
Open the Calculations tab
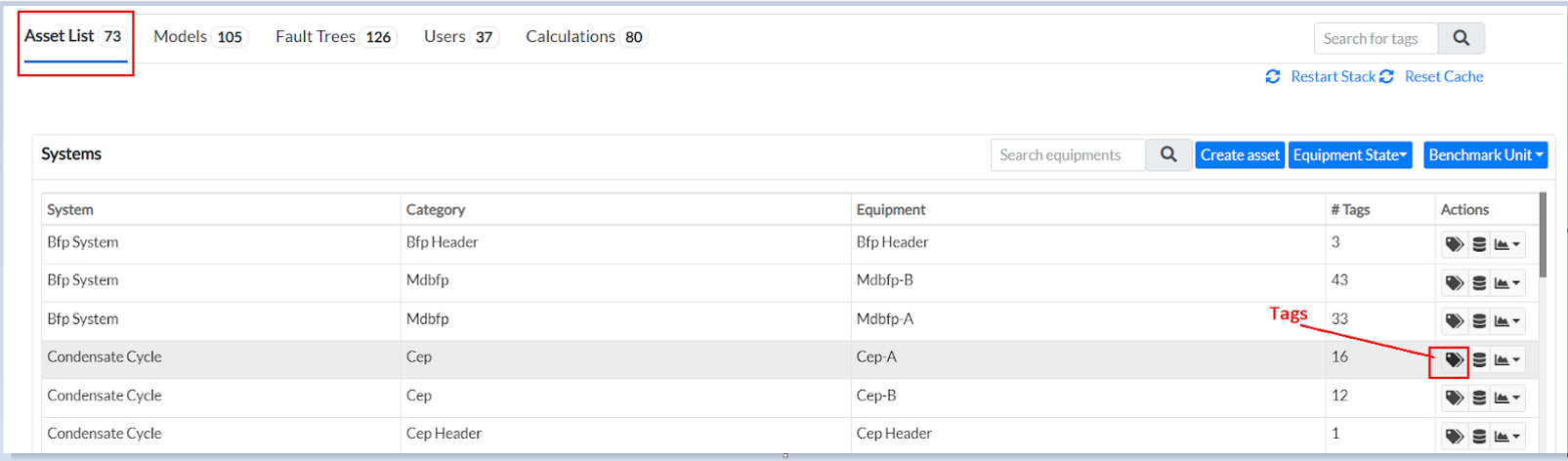[585, 37]
